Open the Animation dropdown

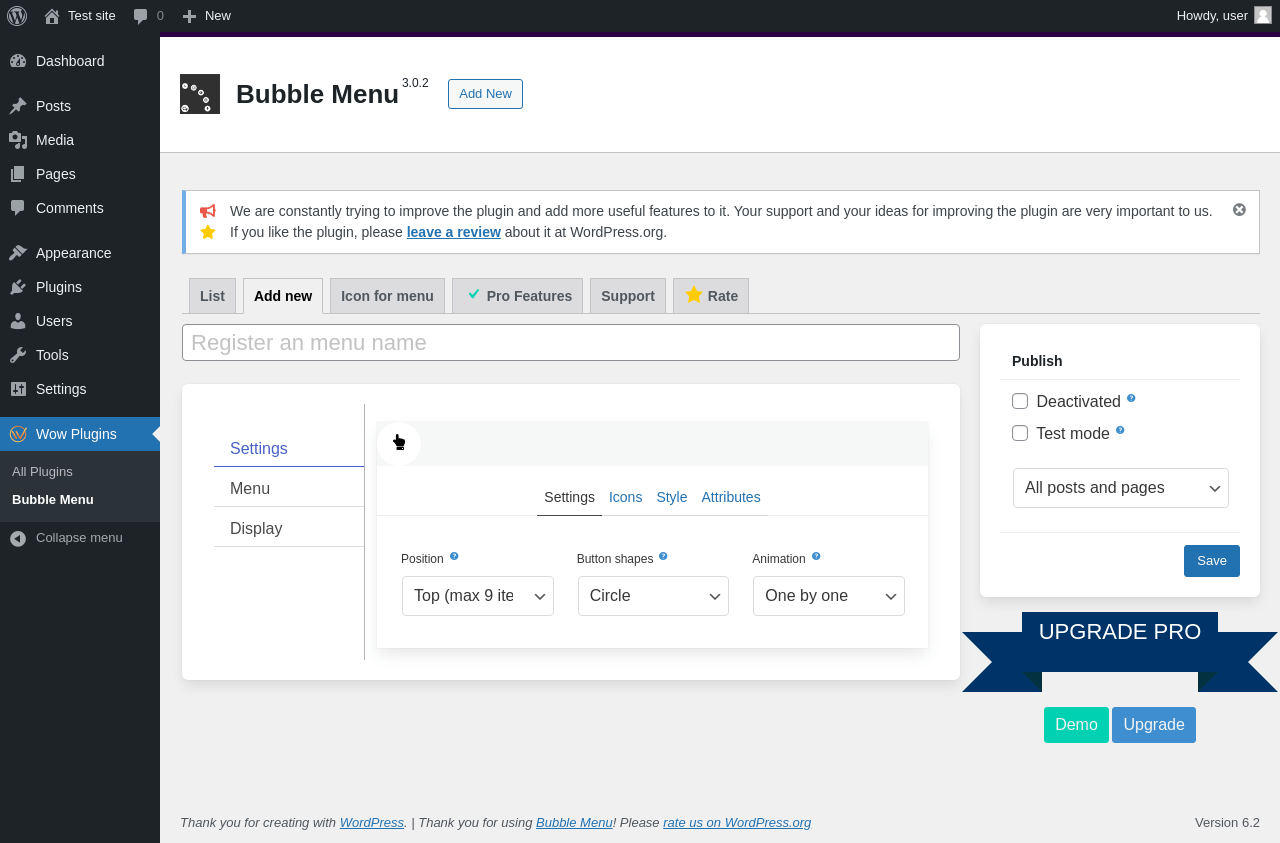click(829, 596)
